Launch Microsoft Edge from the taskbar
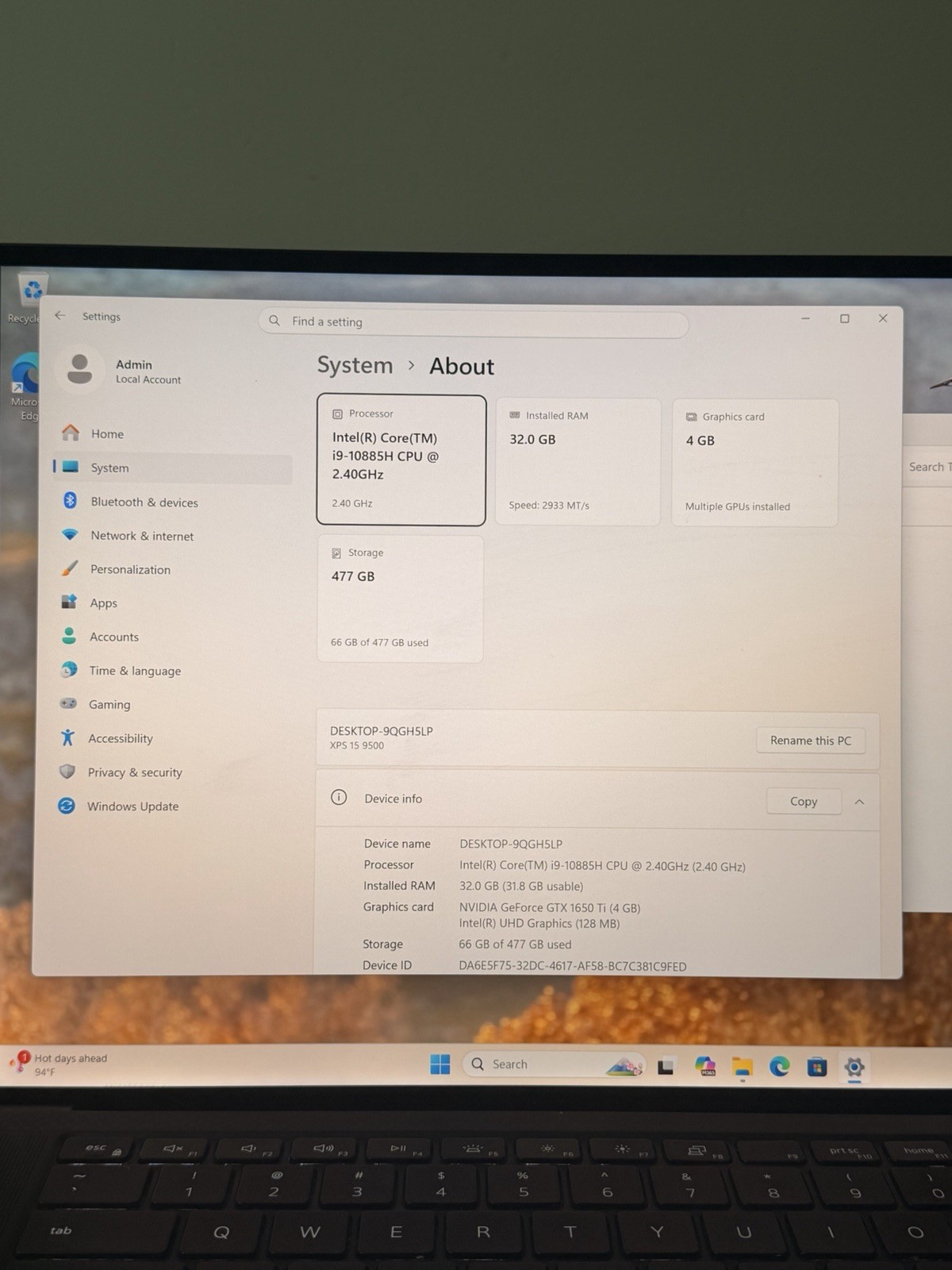Image resolution: width=952 pixels, height=1270 pixels. pyautogui.click(x=780, y=1067)
